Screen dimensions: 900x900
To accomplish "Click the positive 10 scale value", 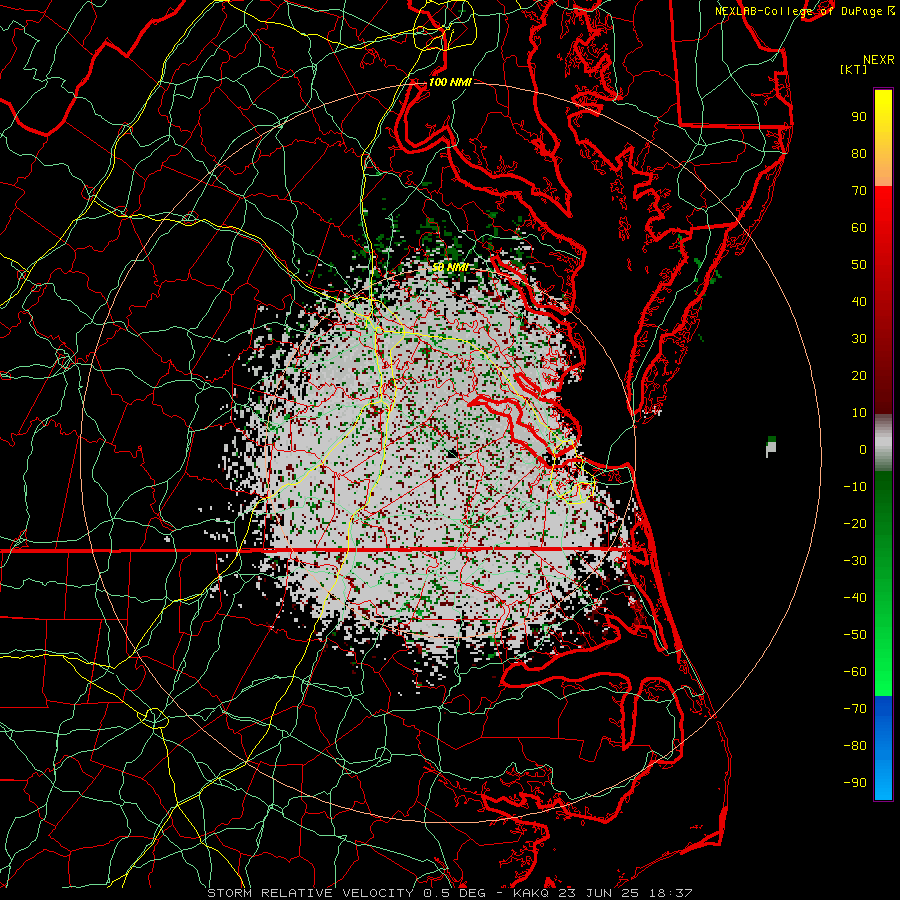I will (859, 413).
